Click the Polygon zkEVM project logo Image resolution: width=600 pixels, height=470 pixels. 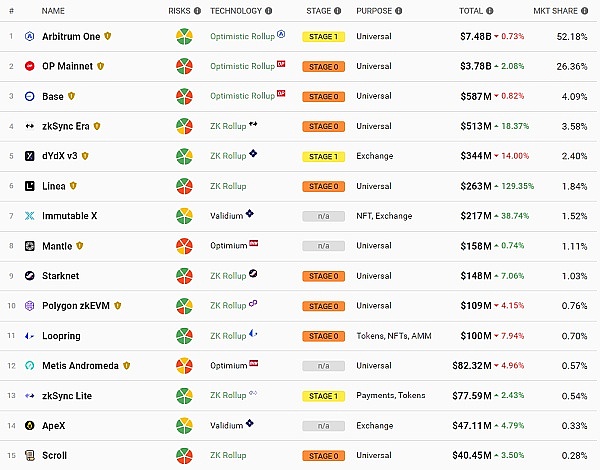pyautogui.click(x=30, y=306)
